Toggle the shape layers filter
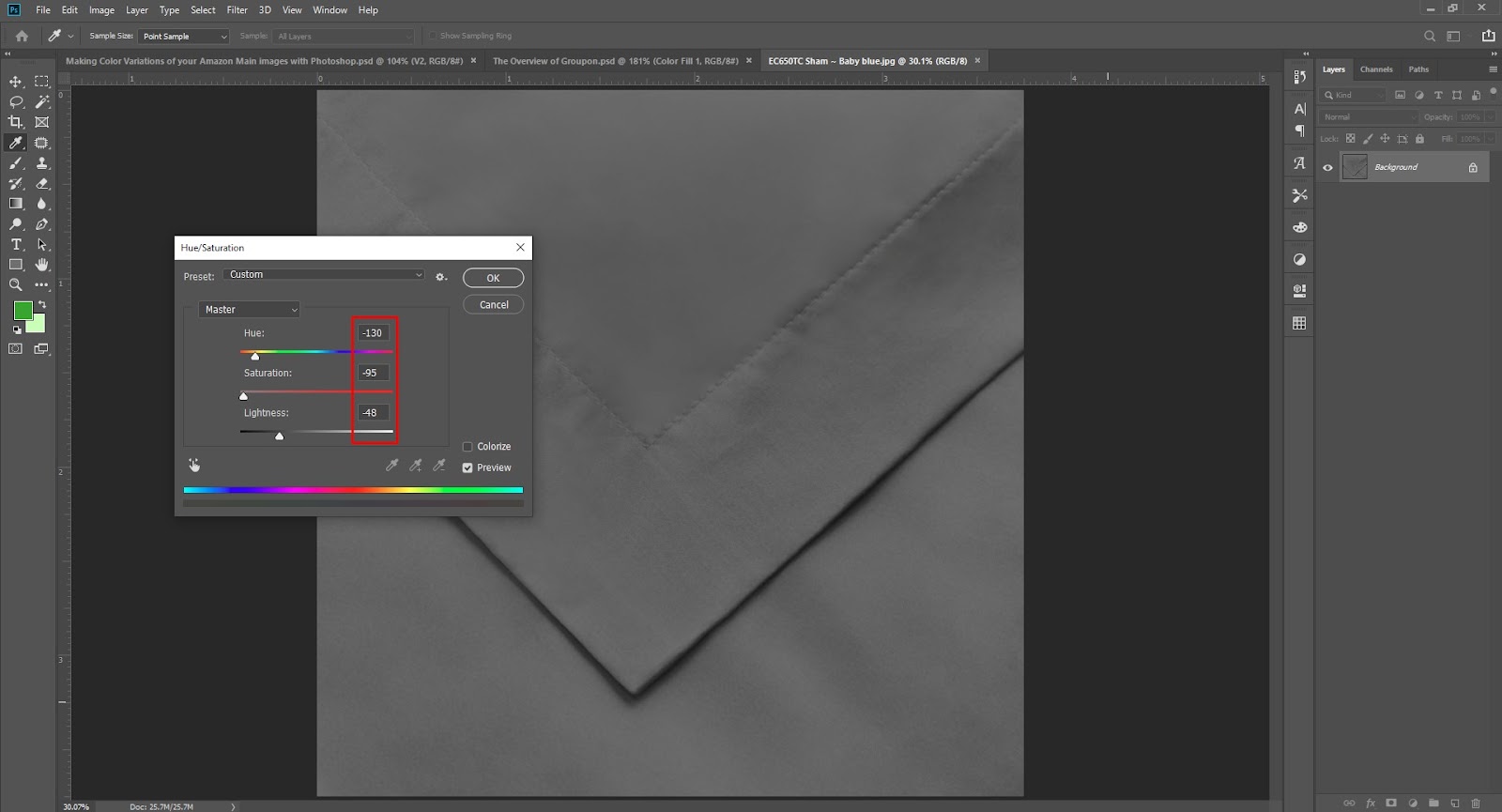 pyautogui.click(x=1456, y=95)
